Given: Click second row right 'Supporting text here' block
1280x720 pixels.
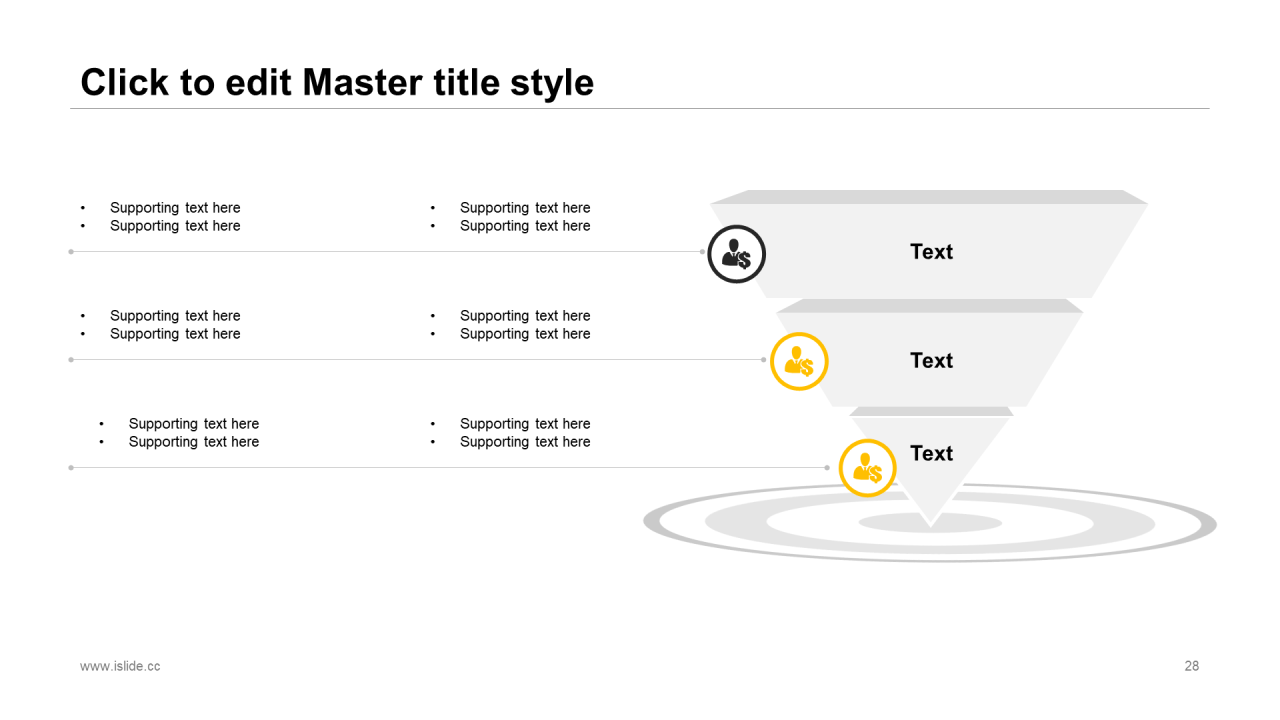Looking at the screenshot, I should [x=511, y=325].
